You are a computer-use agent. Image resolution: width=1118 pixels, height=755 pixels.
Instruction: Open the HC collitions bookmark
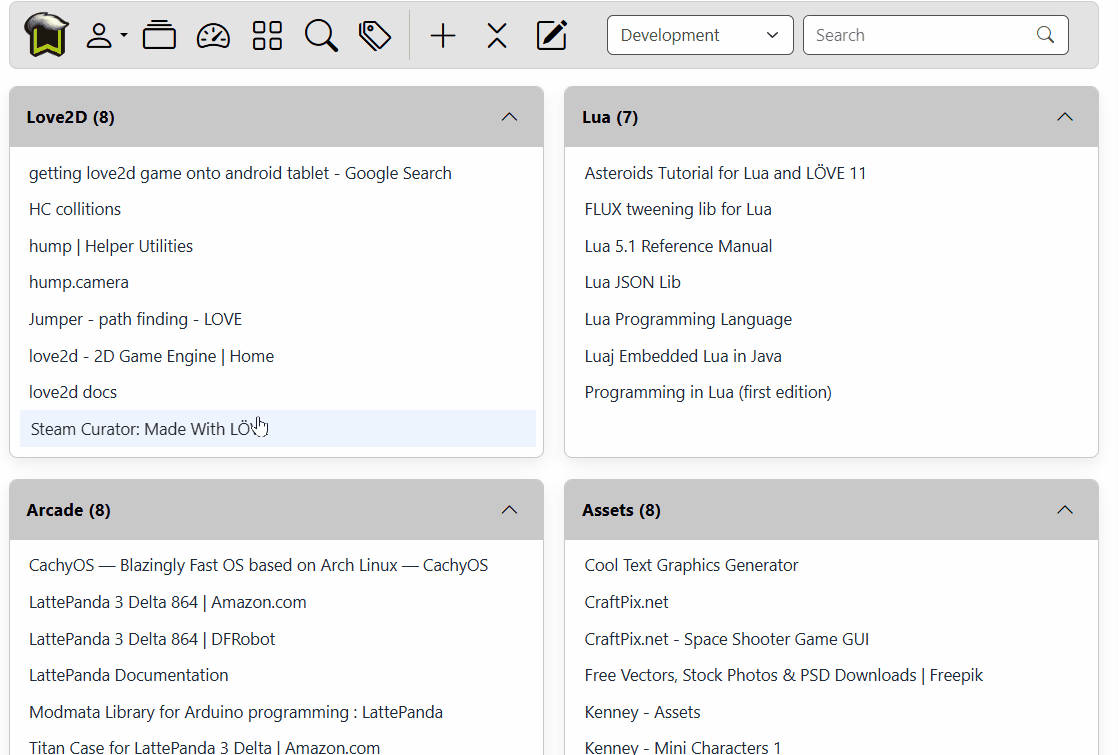click(75, 209)
